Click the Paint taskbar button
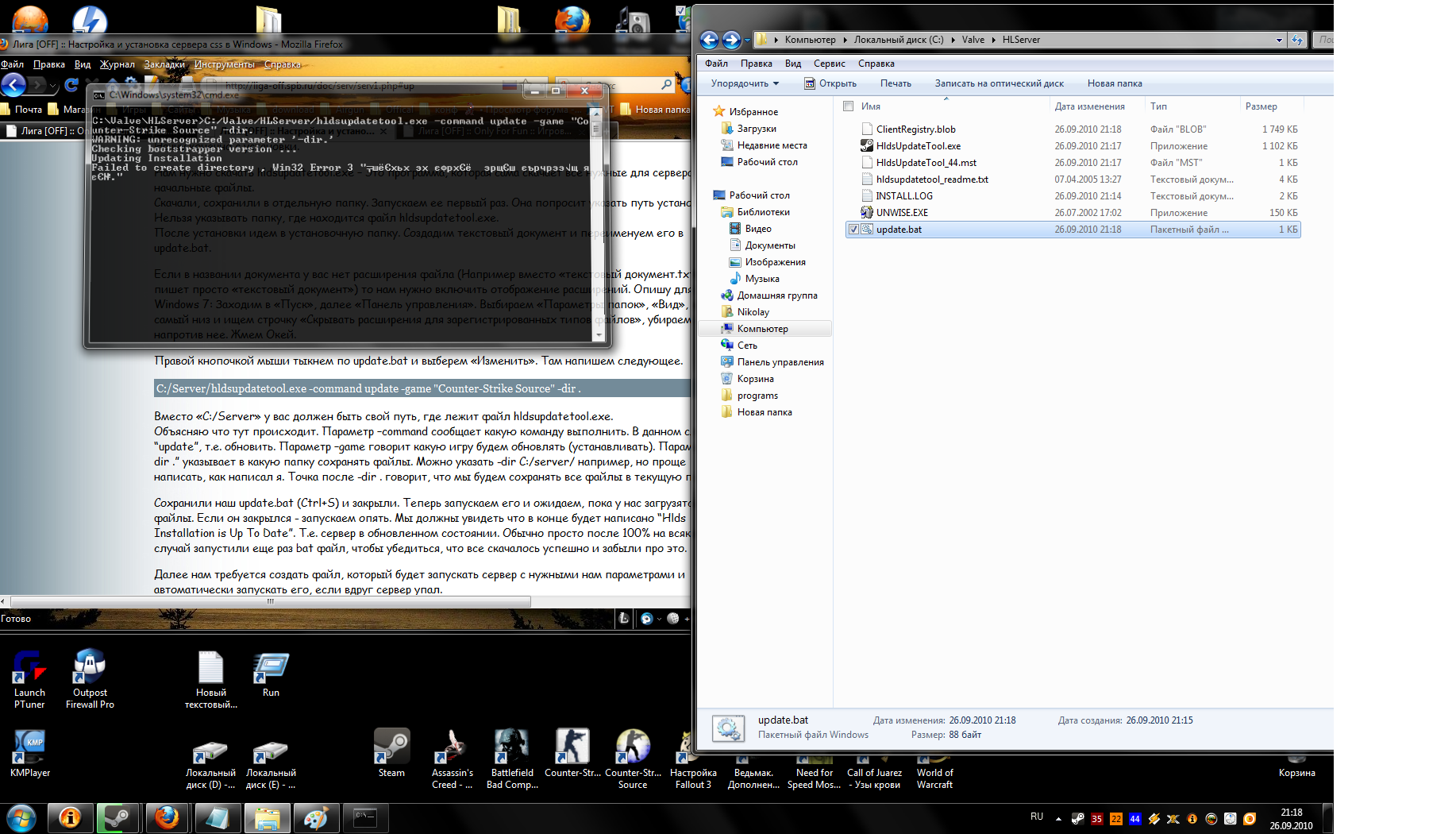 tap(316, 817)
